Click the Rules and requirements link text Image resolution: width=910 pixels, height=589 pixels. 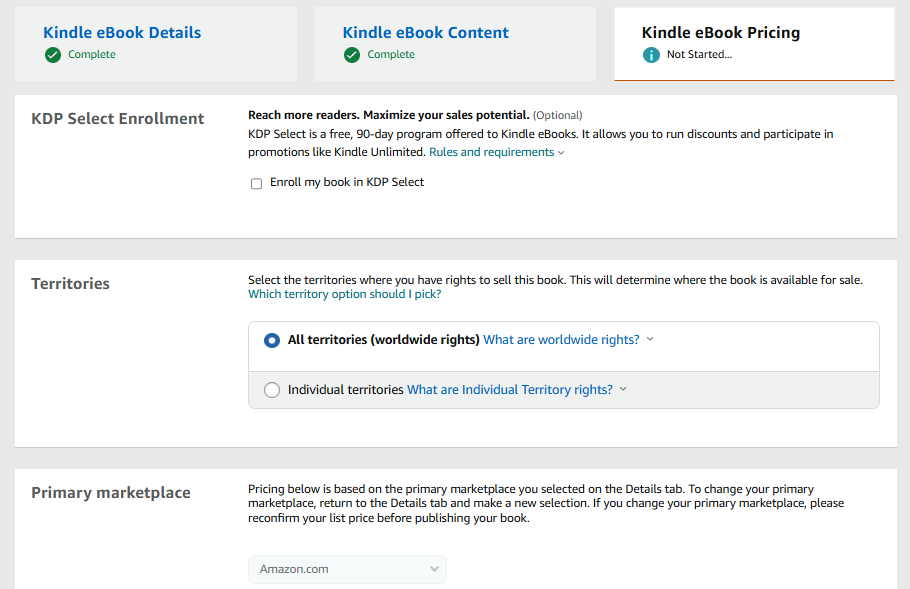(x=491, y=153)
